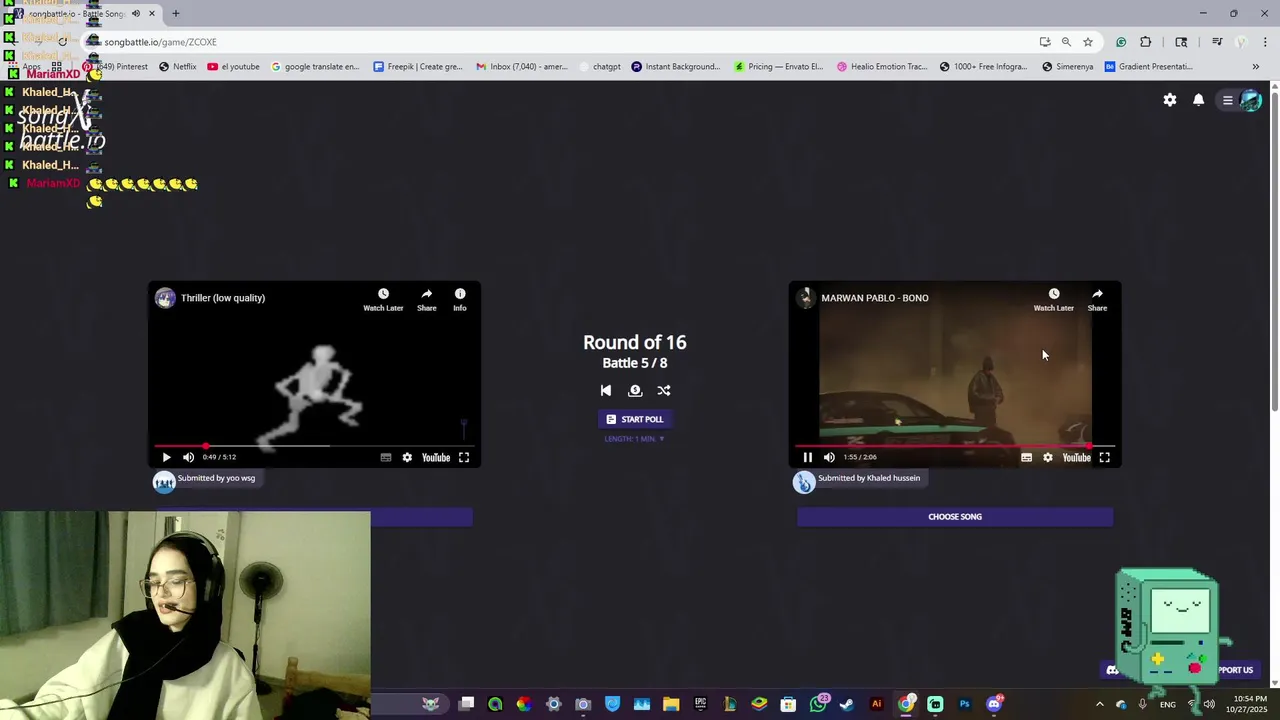Open Adobe Illustrator from the taskbar
Screen dimensions: 1280x720
click(877, 704)
